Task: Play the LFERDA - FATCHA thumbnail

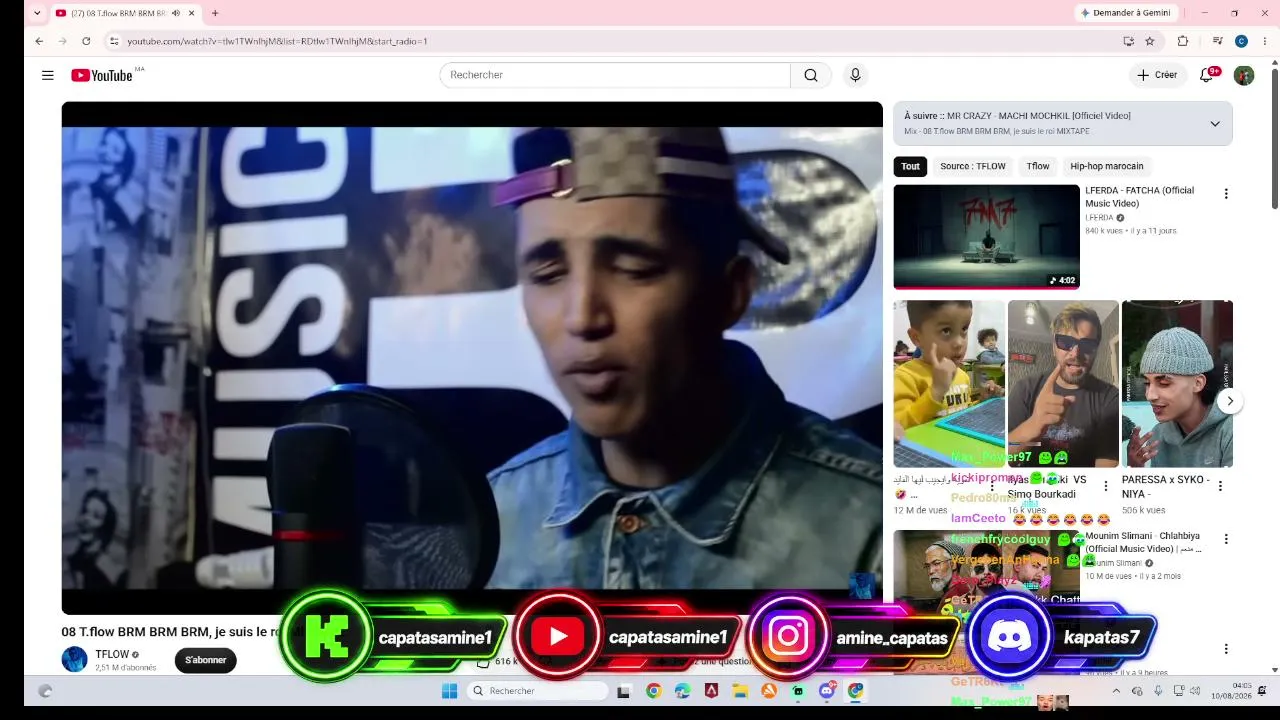Action: (x=986, y=237)
